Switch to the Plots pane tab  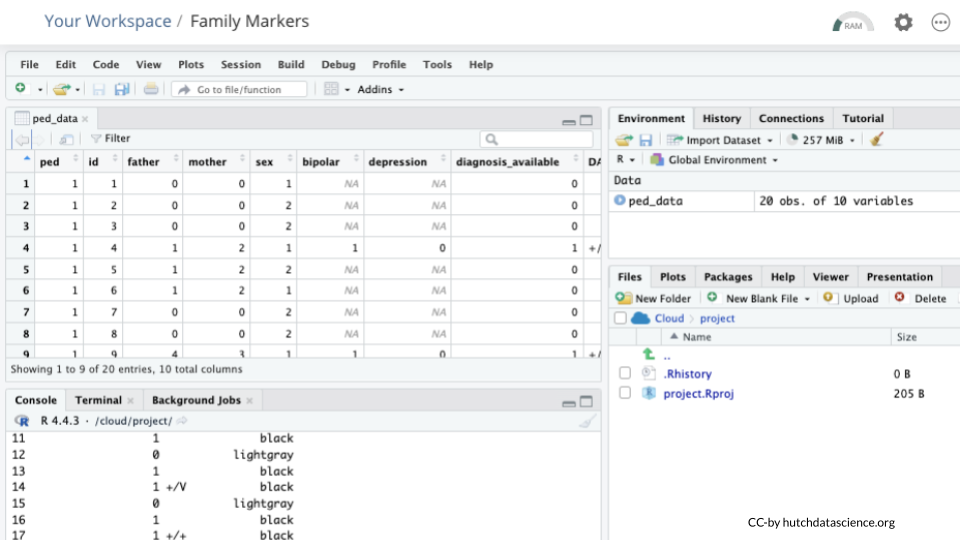click(x=672, y=277)
